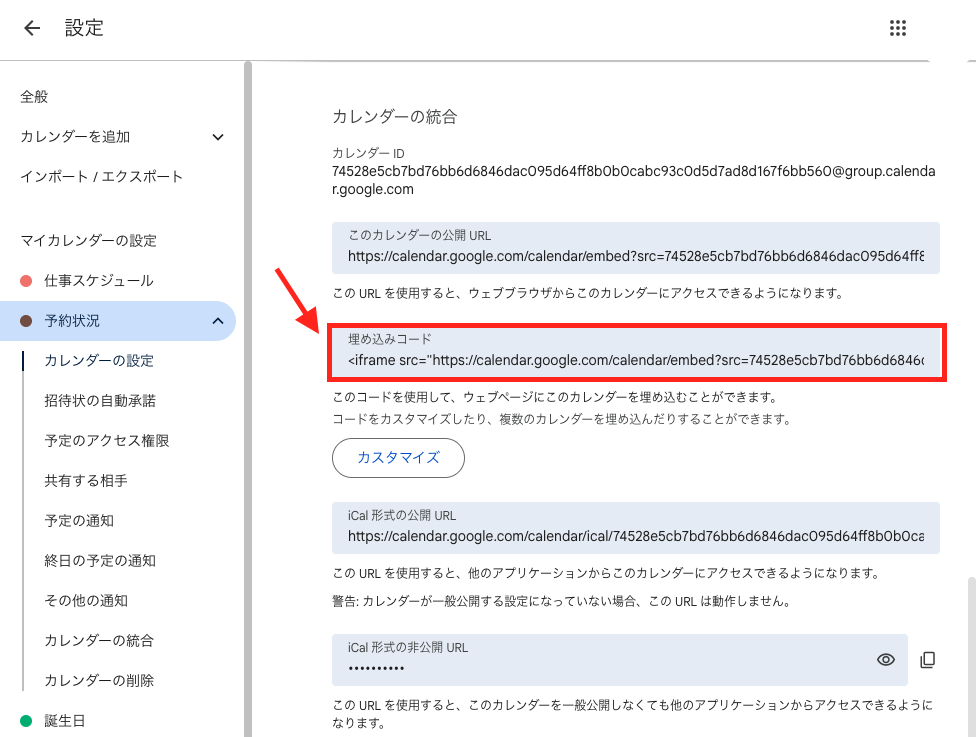Go to 招待状の自動承諾 section
The width and height of the screenshot is (976, 737).
(x=100, y=400)
